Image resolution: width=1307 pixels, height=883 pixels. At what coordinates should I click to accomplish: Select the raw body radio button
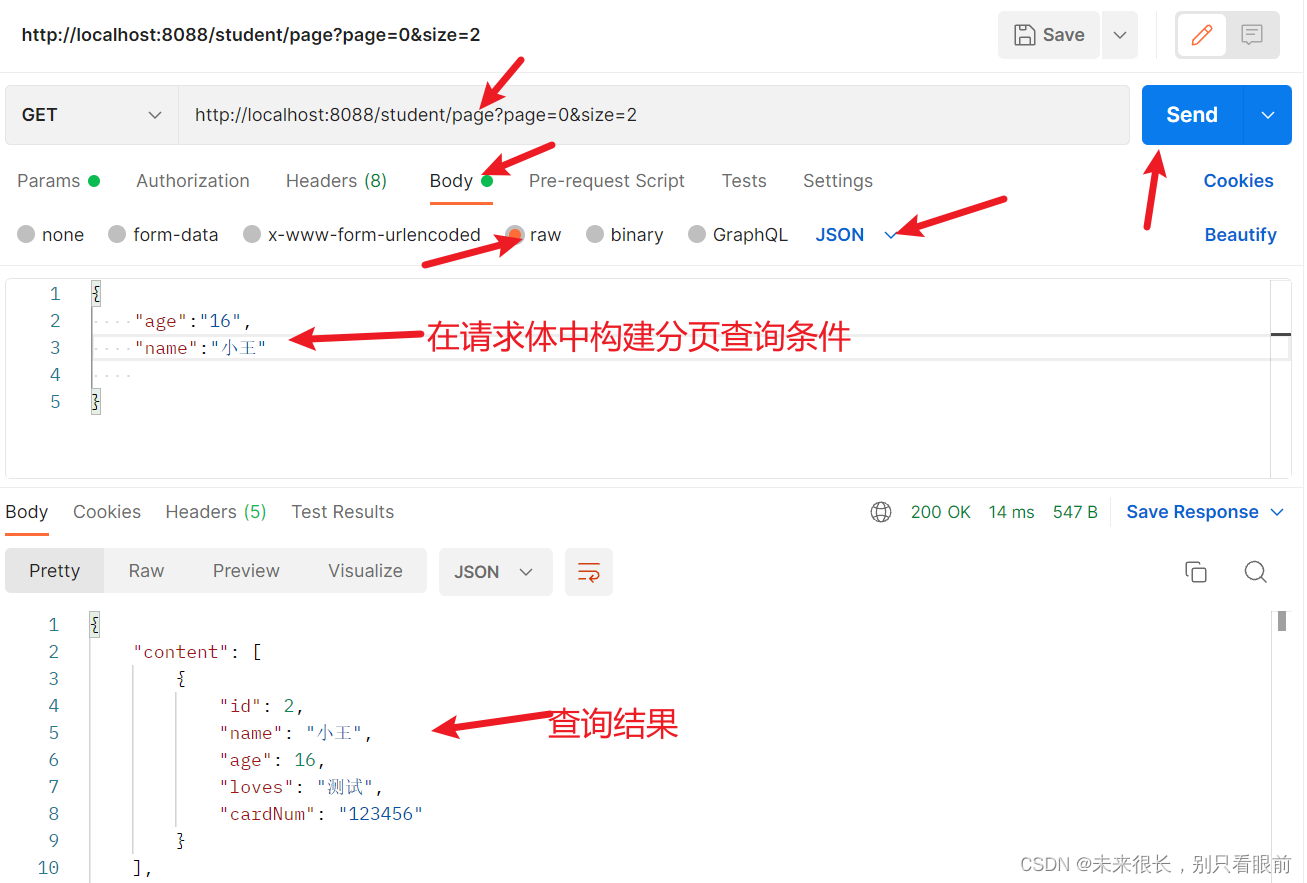pyautogui.click(x=516, y=234)
